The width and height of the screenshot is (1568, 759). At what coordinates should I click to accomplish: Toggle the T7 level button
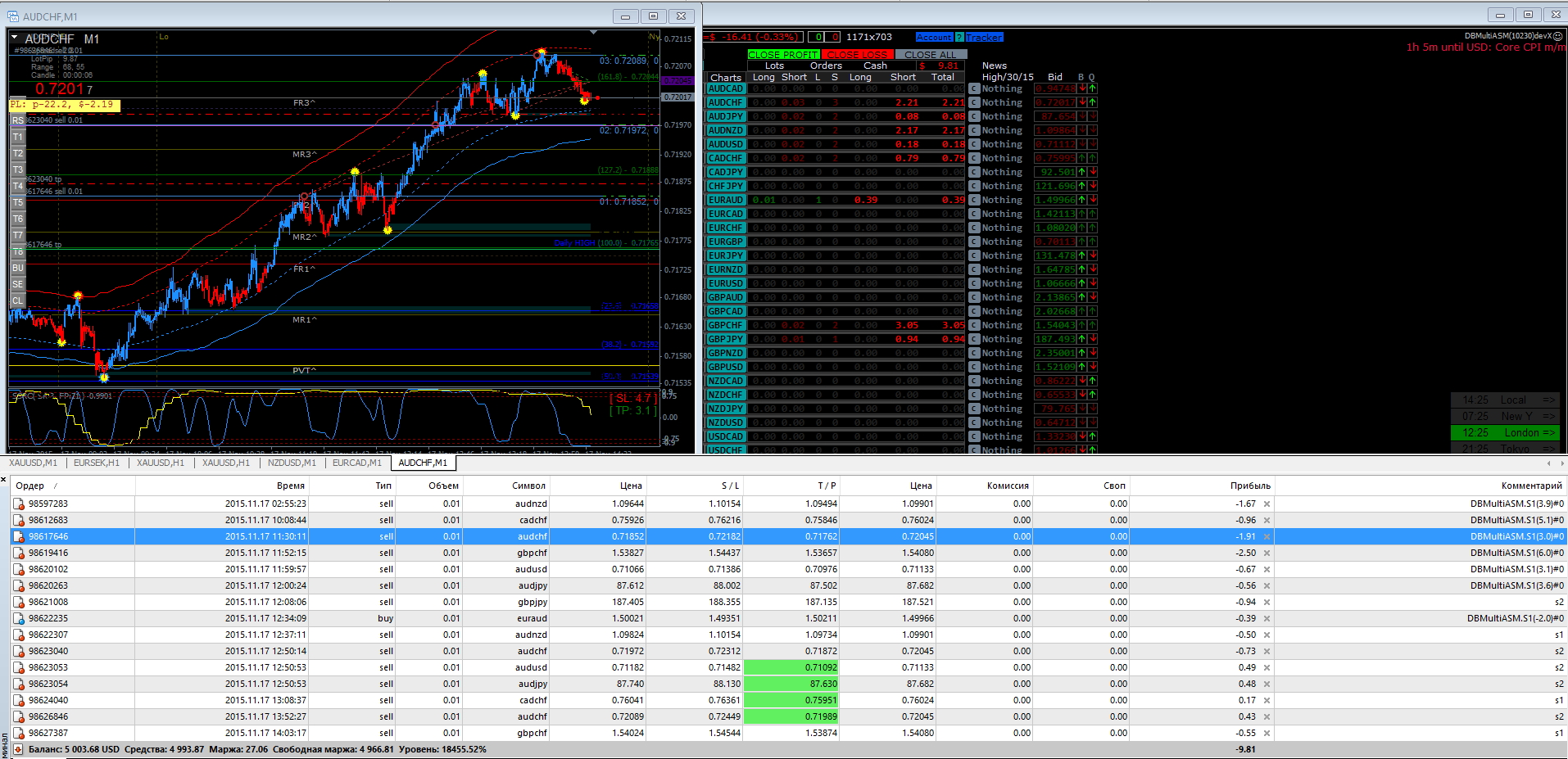tap(17, 235)
